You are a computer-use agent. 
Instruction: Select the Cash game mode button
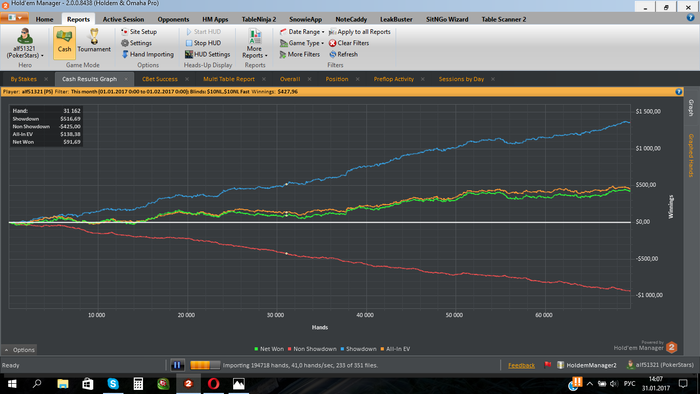point(64,43)
